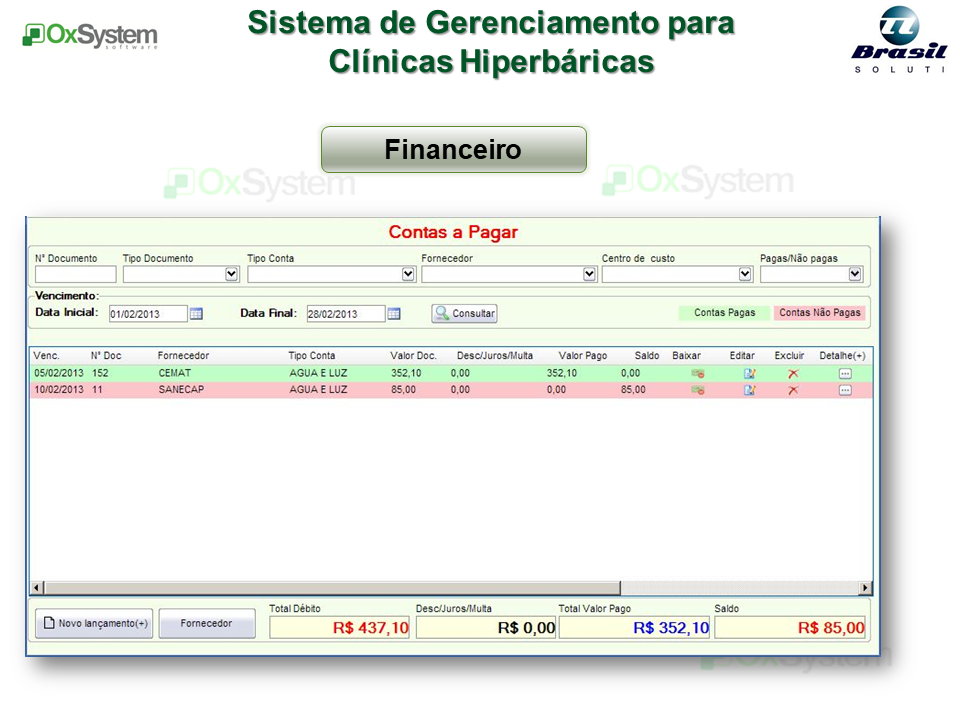Click the horizontal scrollbar right arrow
Image resolution: width=960 pixels, height=720 pixels.
click(x=865, y=588)
